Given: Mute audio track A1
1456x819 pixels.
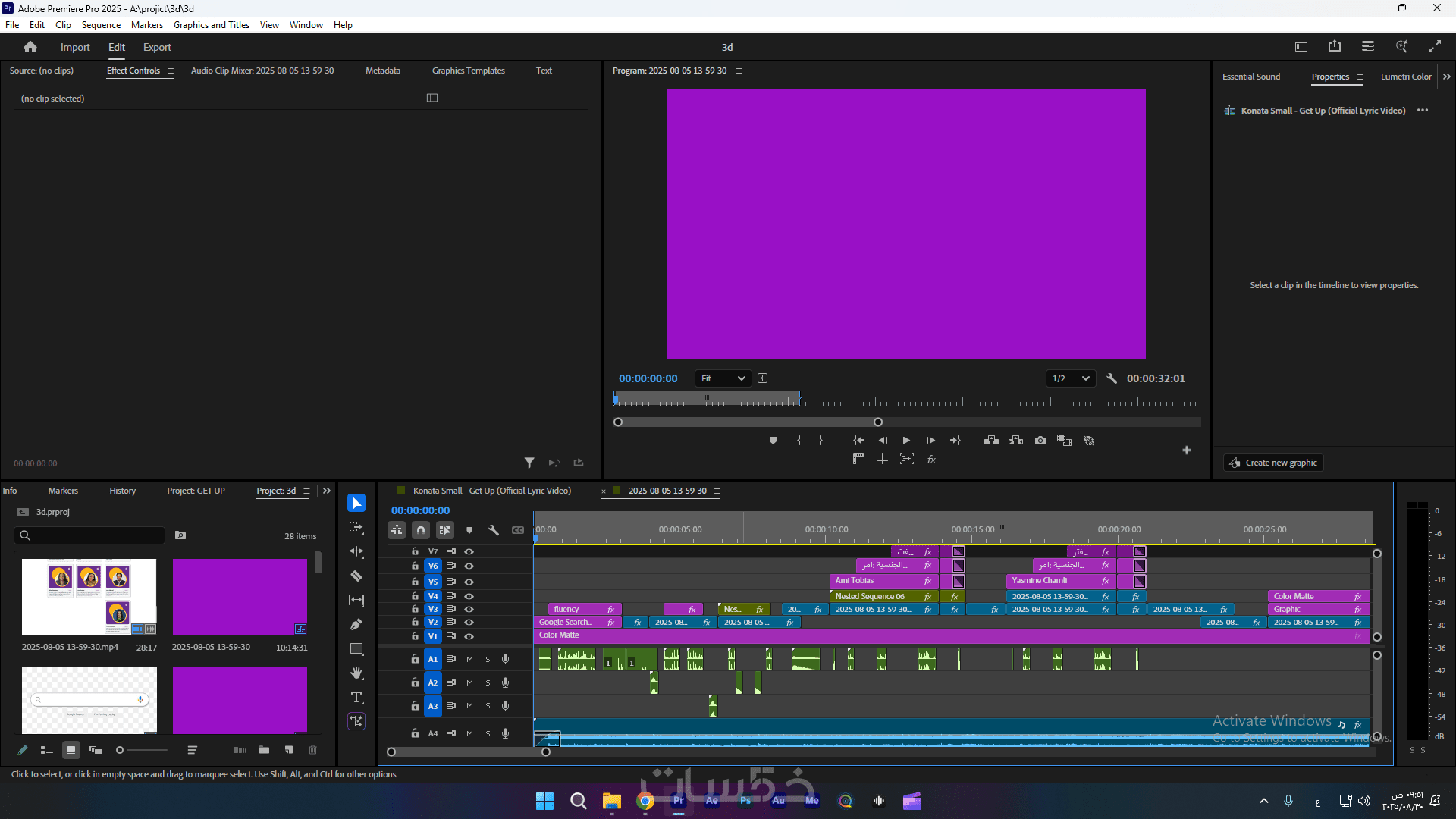Looking at the screenshot, I should click(x=469, y=660).
